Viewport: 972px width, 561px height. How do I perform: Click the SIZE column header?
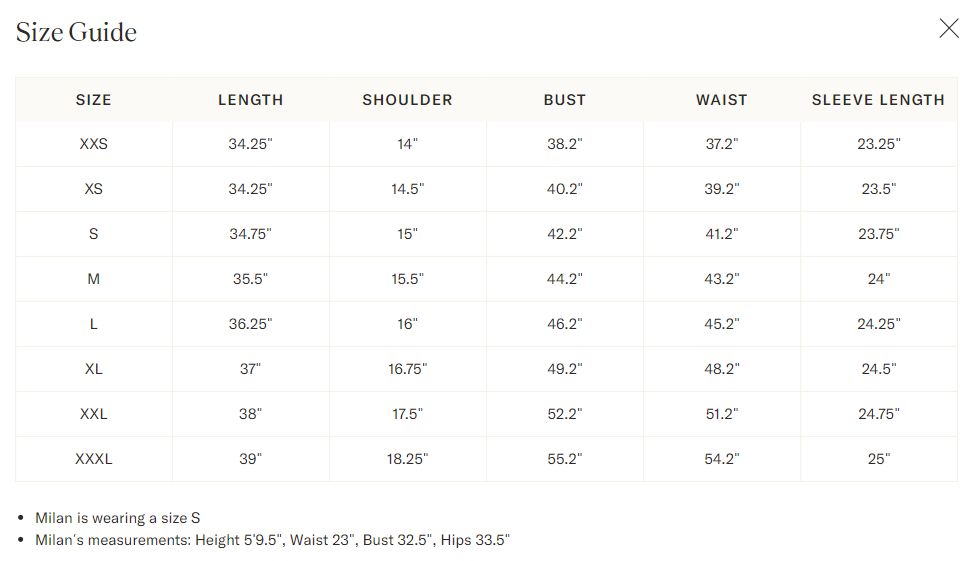coord(94,100)
